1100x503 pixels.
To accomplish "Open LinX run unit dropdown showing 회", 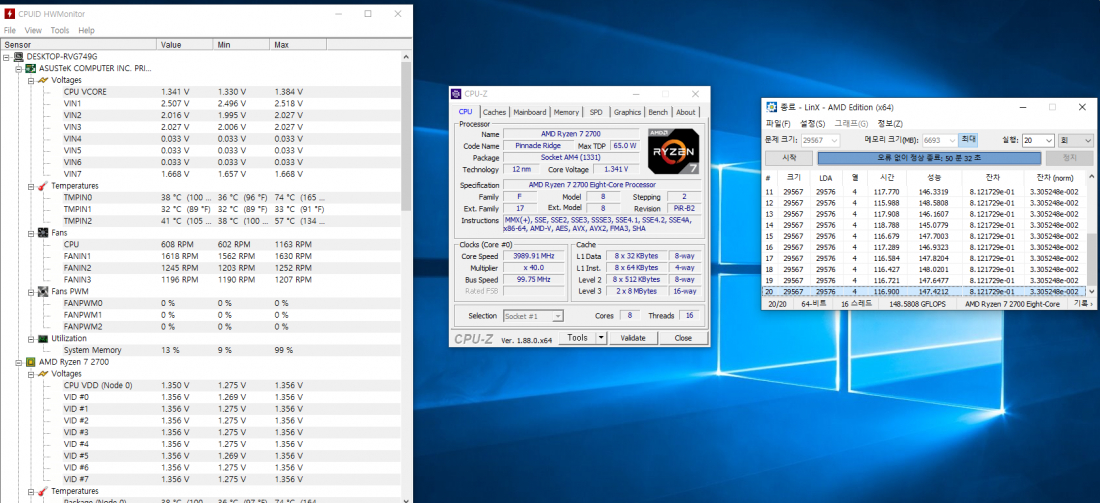I will point(1087,140).
